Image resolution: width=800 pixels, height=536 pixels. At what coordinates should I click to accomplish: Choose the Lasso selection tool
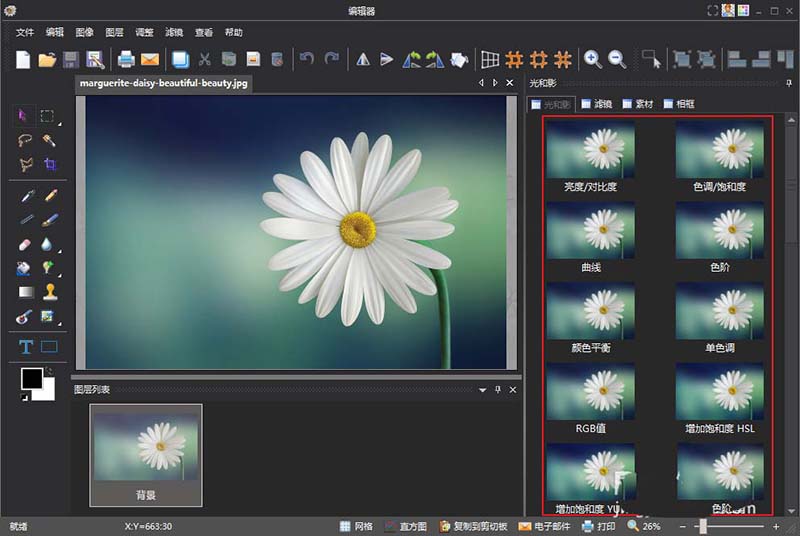[26, 141]
